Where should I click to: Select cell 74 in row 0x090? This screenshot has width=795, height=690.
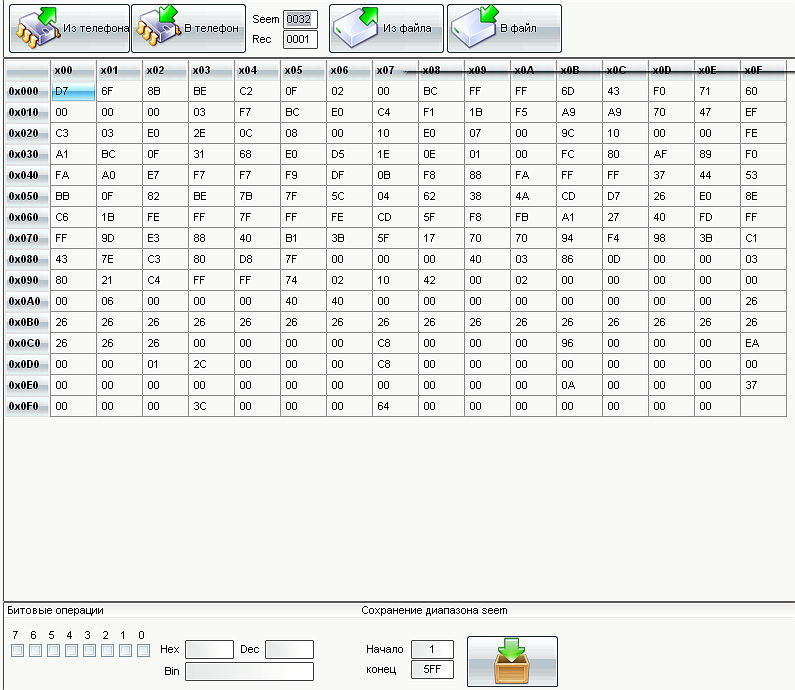tap(303, 280)
